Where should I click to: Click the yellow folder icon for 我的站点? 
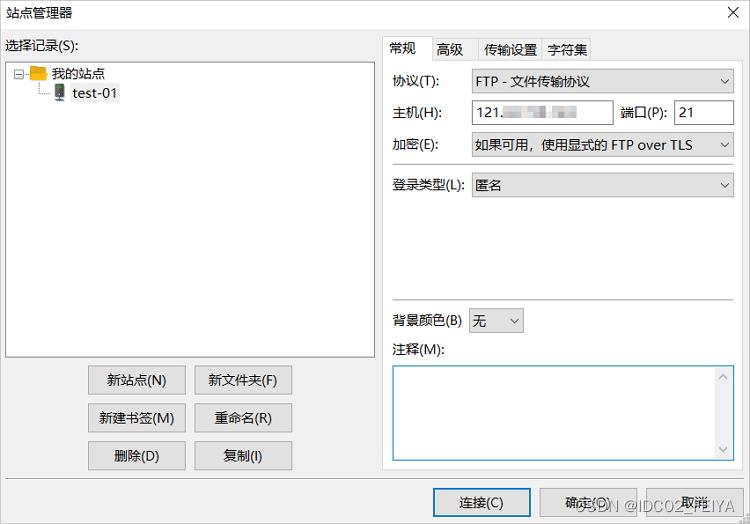click(38, 73)
